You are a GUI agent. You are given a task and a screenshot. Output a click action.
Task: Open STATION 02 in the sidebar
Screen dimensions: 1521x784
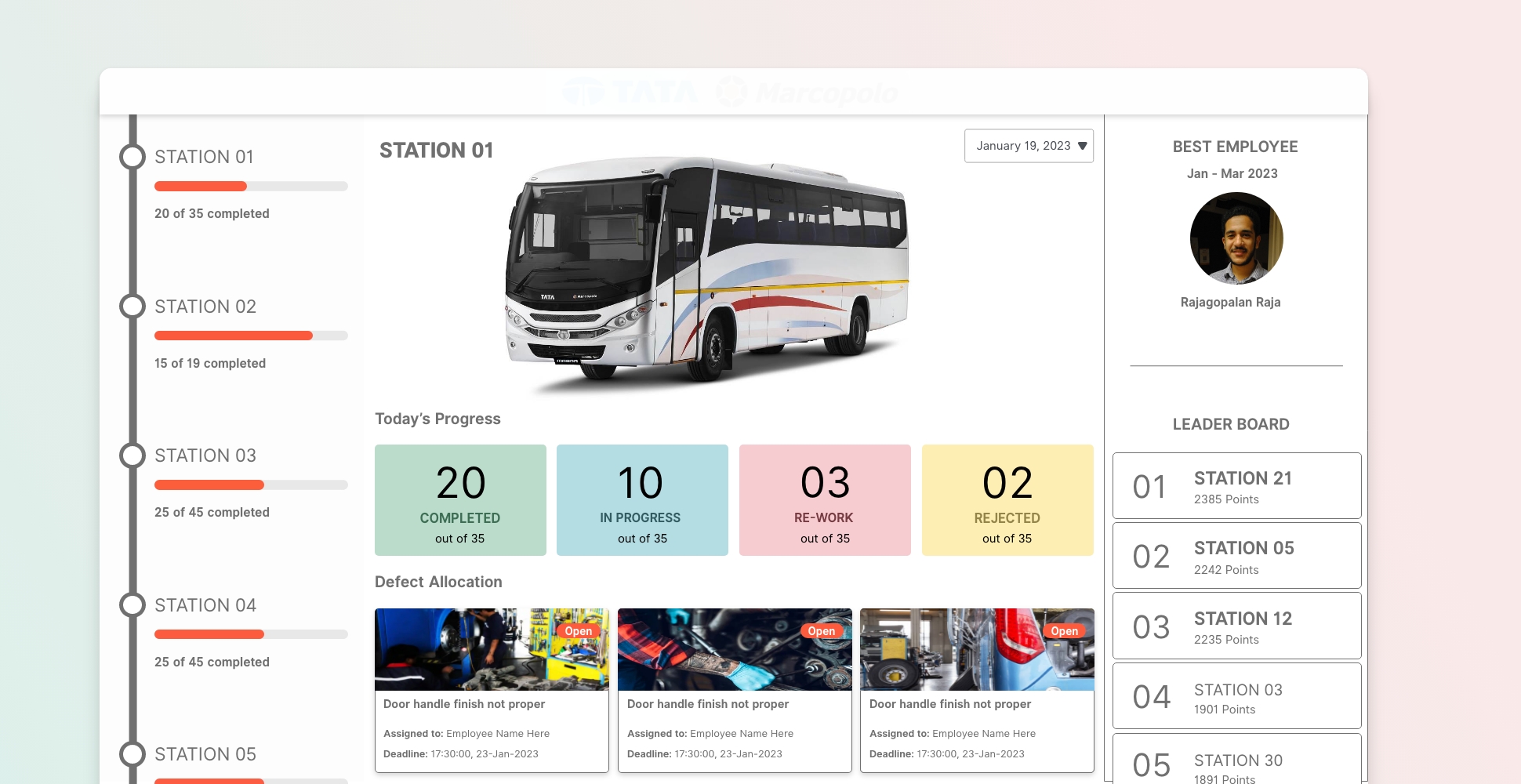(x=205, y=307)
